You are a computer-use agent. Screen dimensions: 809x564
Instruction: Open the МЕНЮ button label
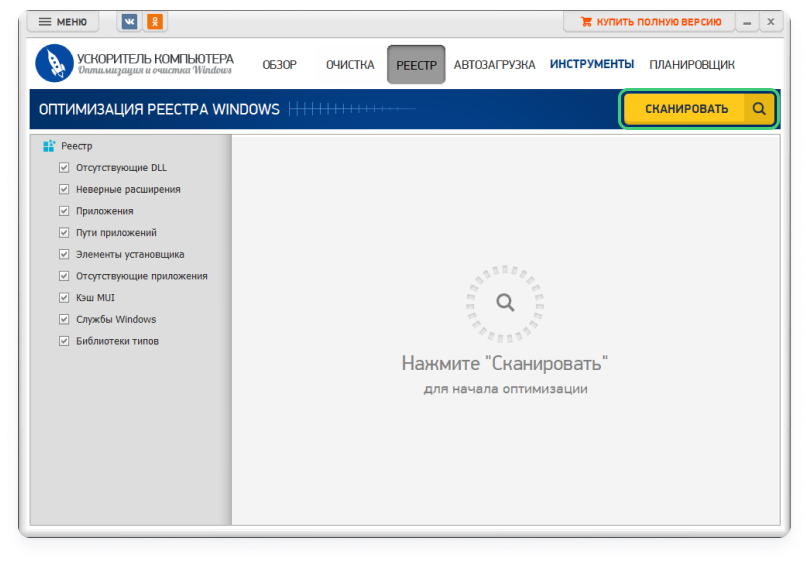click(72, 22)
